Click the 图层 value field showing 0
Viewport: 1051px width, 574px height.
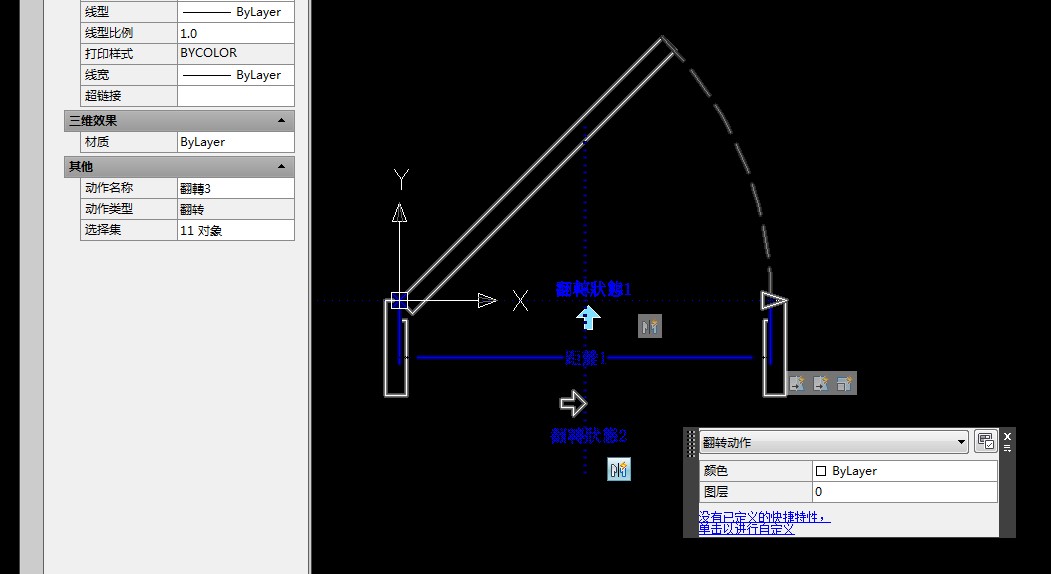pos(905,492)
